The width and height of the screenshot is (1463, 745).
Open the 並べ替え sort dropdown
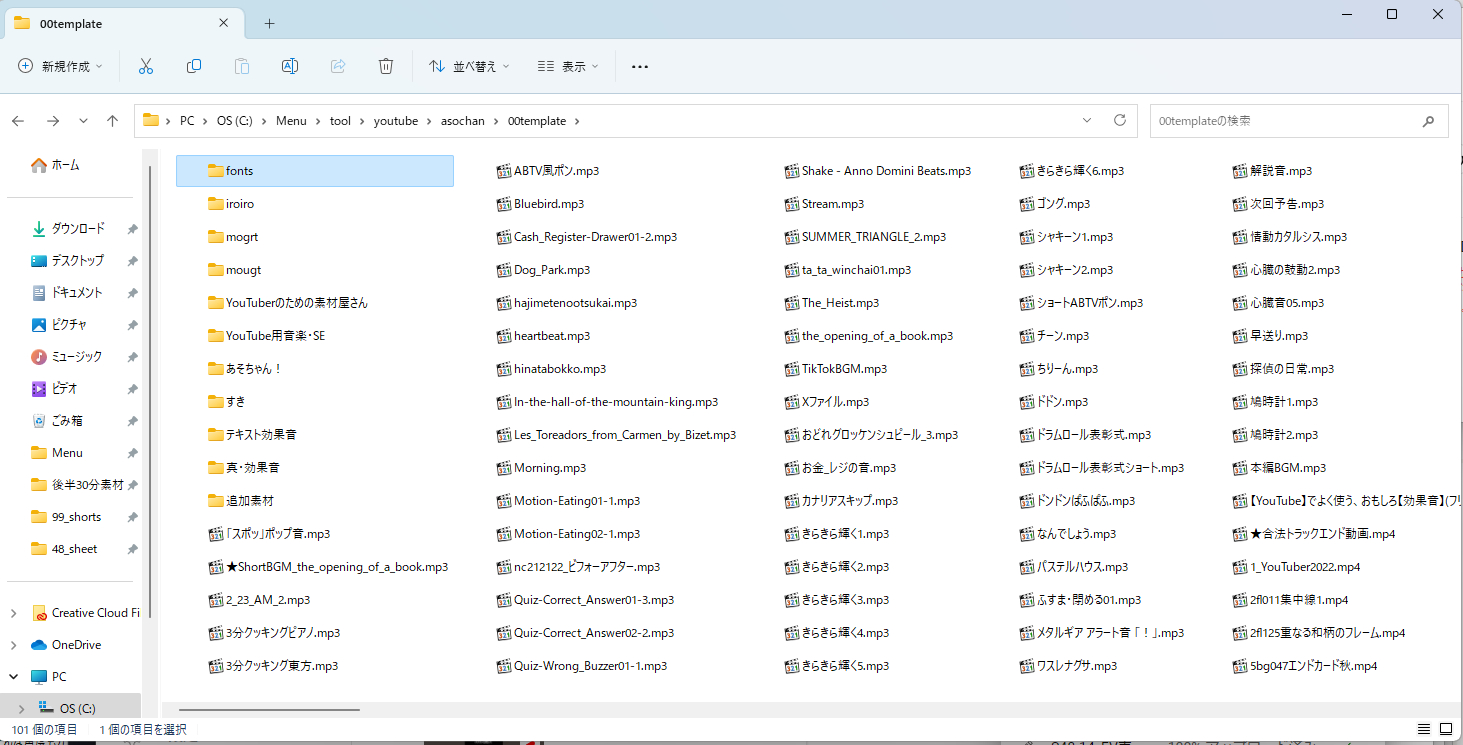coord(469,66)
